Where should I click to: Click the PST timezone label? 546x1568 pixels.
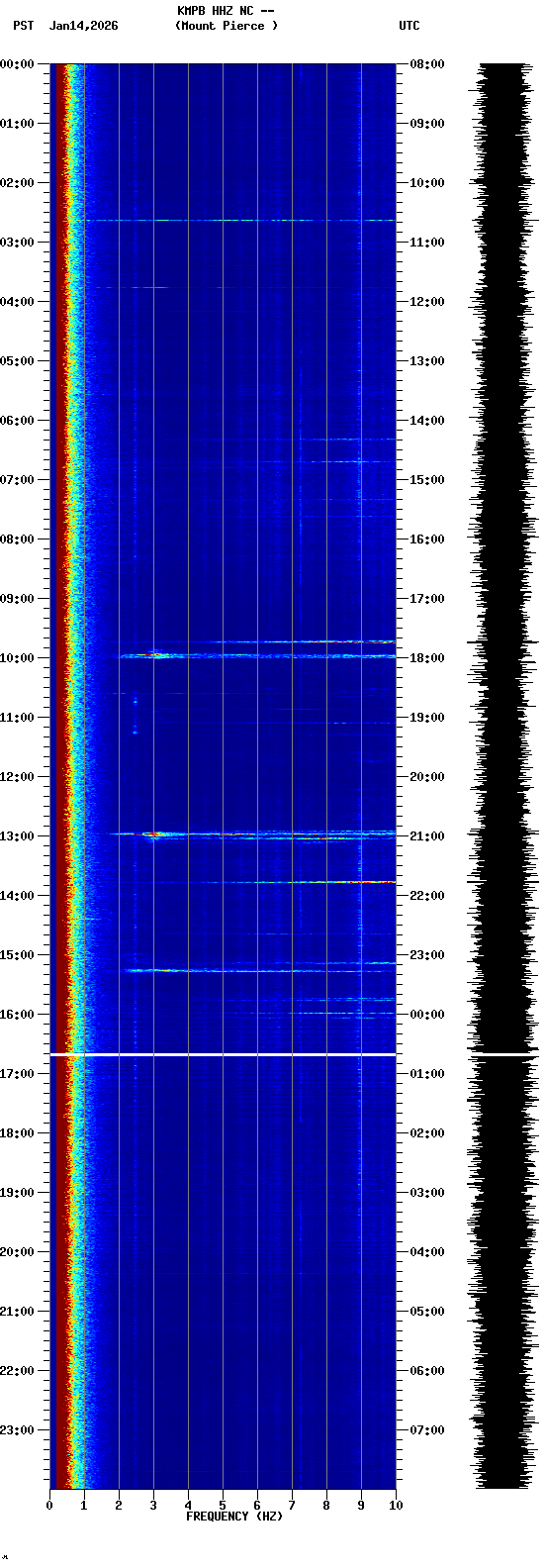point(24,26)
